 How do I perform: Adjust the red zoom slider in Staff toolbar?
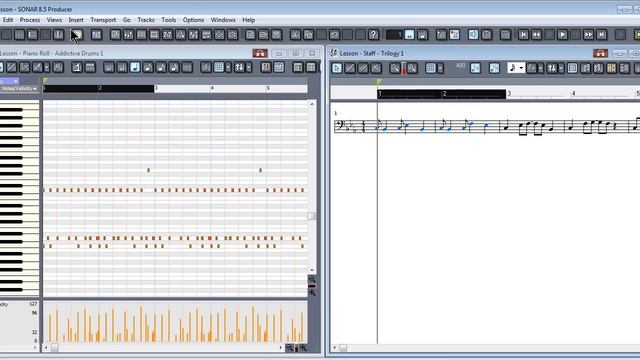404,69
